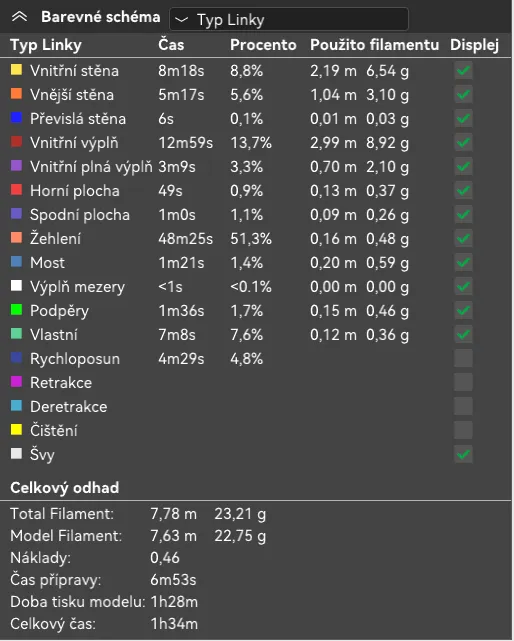The height and width of the screenshot is (641, 514).
Task: Click the green Podpěry color swatch
Action: 16,310
